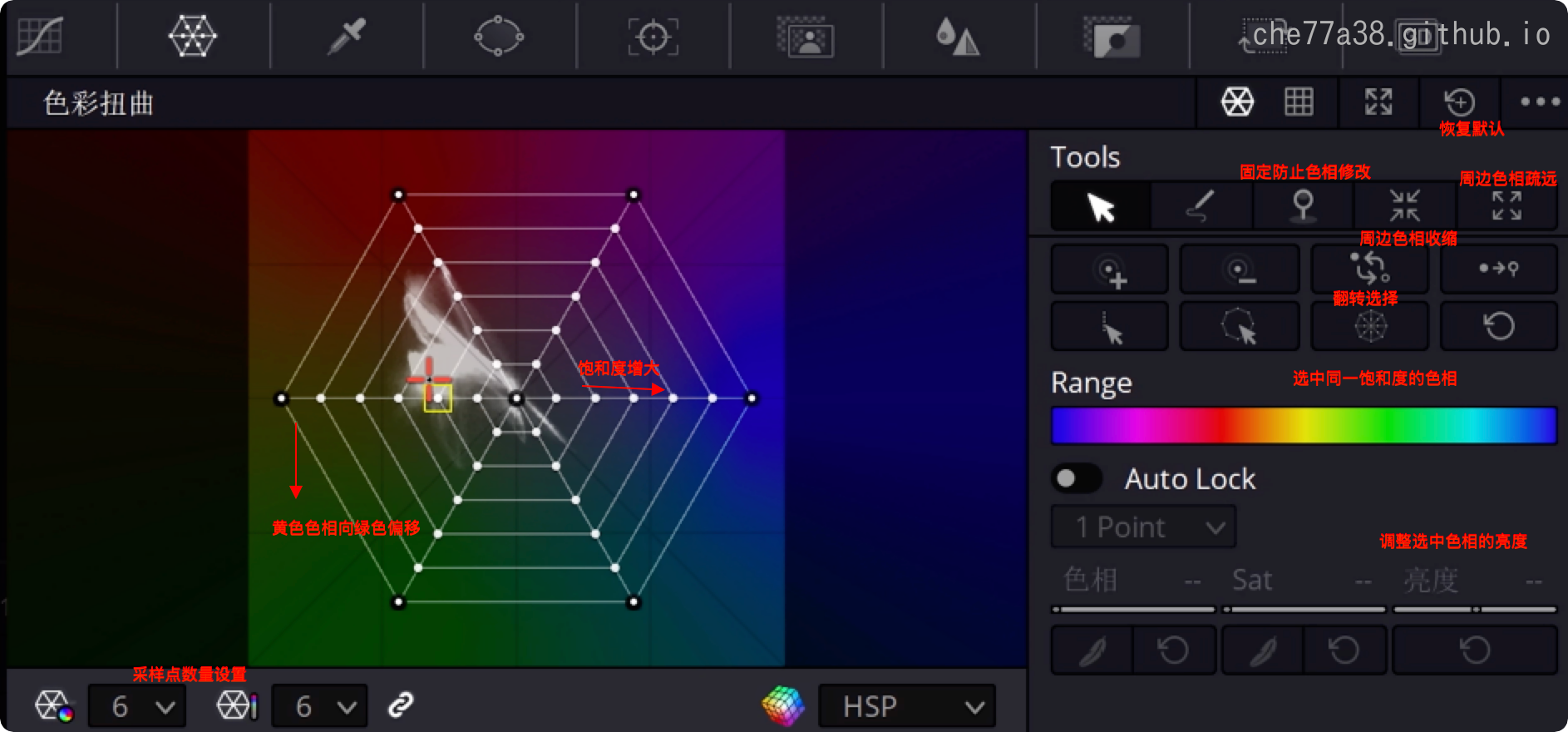The height and width of the screenshot is (732, 1568).
Task: Click the 色彩扭曲 panel title
Action: pyautogui.click(x=98, y=103)
